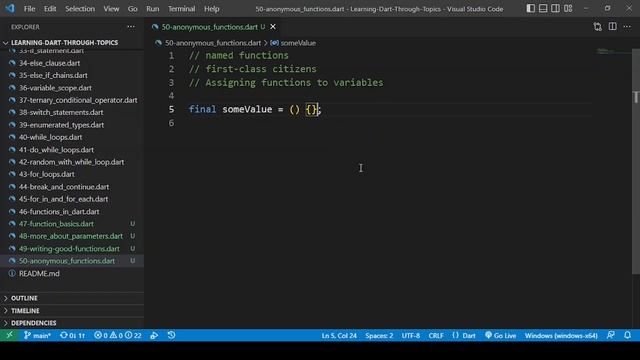
Task: Open 48-more_about_parameters.dart file
Action: [x=72, y=236]
